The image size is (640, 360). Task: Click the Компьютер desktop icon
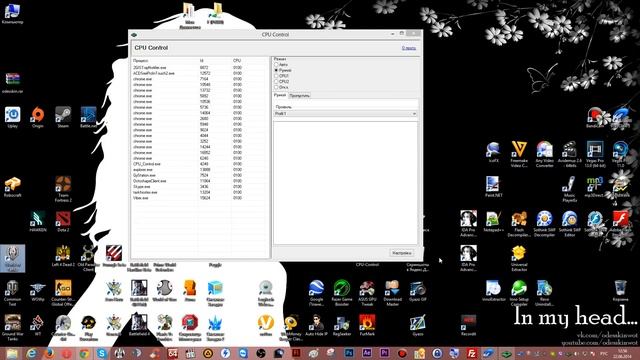[12, 13]
